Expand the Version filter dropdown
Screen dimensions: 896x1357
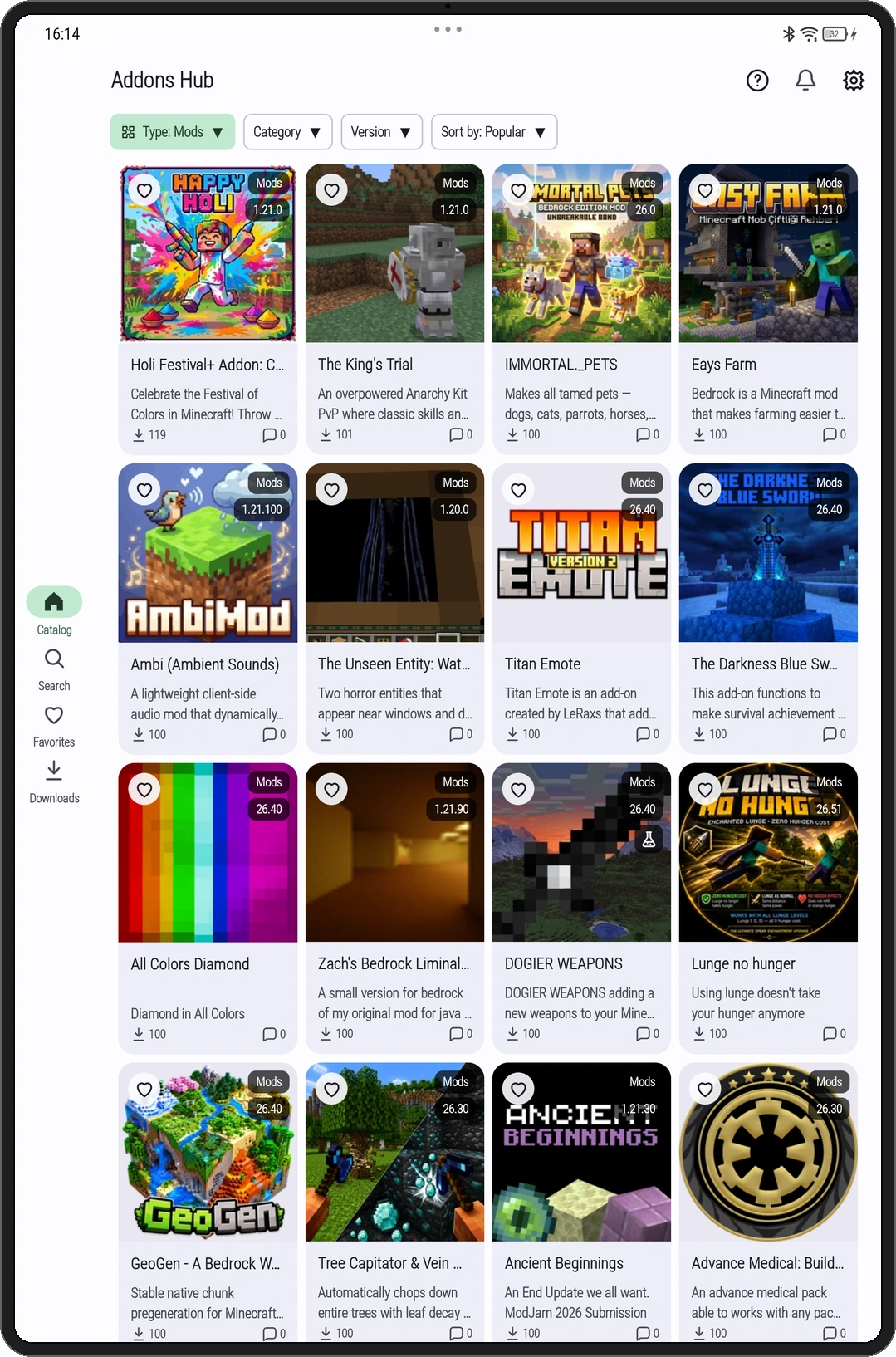[x=381, y=132]
